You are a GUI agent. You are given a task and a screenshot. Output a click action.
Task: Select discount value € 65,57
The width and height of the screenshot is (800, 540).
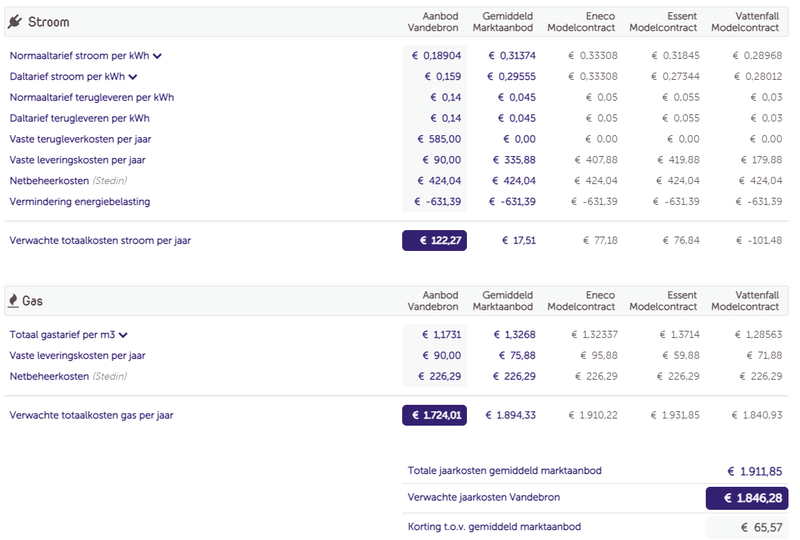761,528
